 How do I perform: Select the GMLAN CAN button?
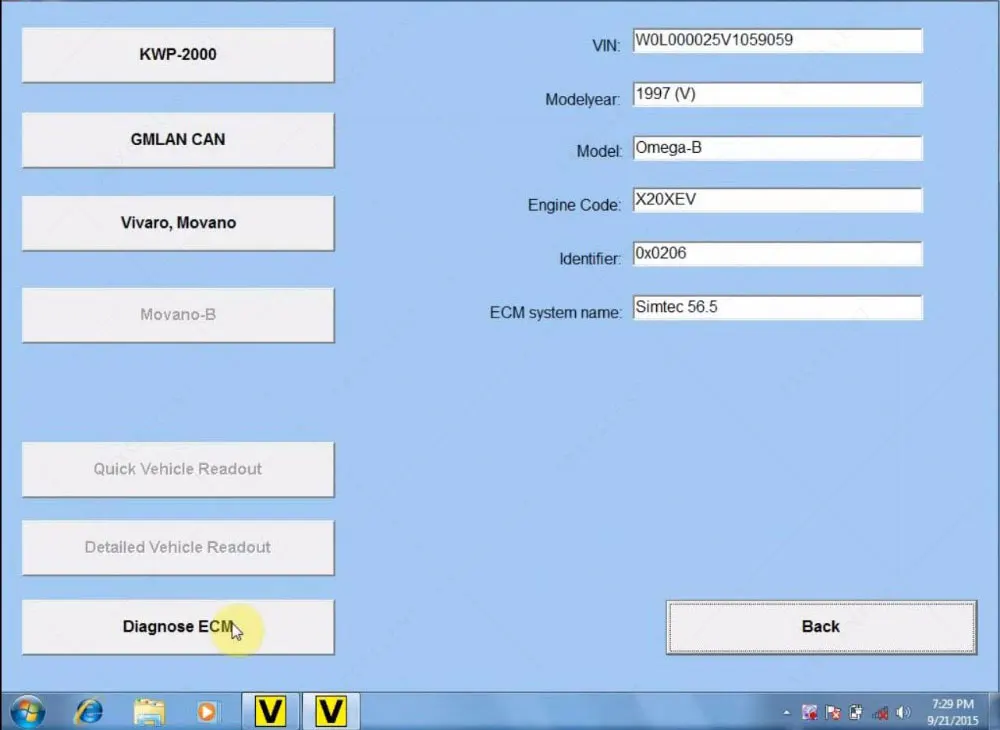click(x=178, y=140)
